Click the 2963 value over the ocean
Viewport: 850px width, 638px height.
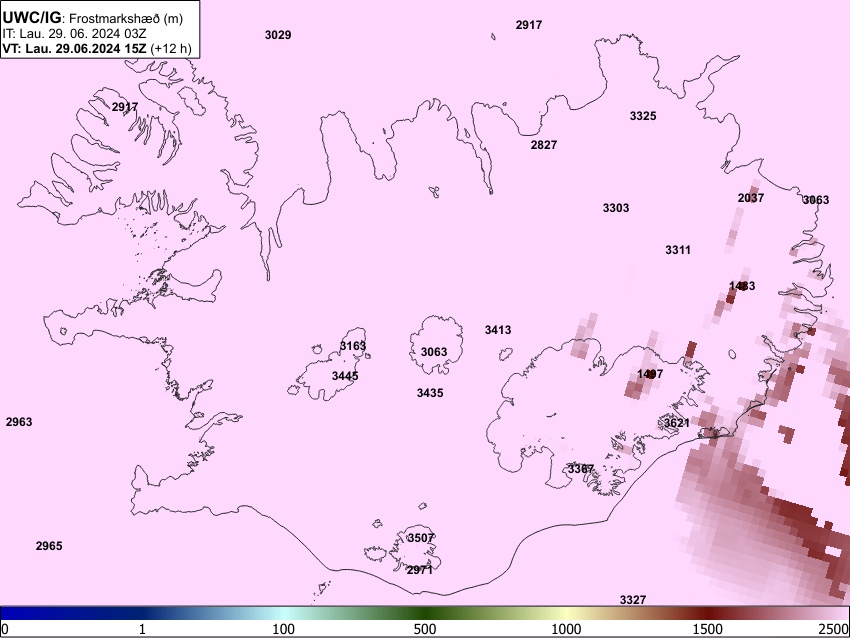click(x=19, y=422)
